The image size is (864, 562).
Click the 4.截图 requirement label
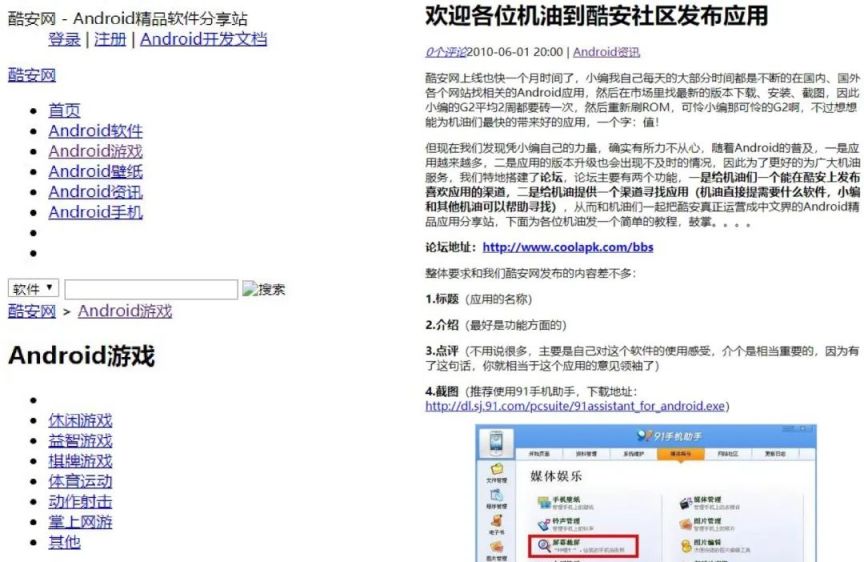[x=442, y=392]
